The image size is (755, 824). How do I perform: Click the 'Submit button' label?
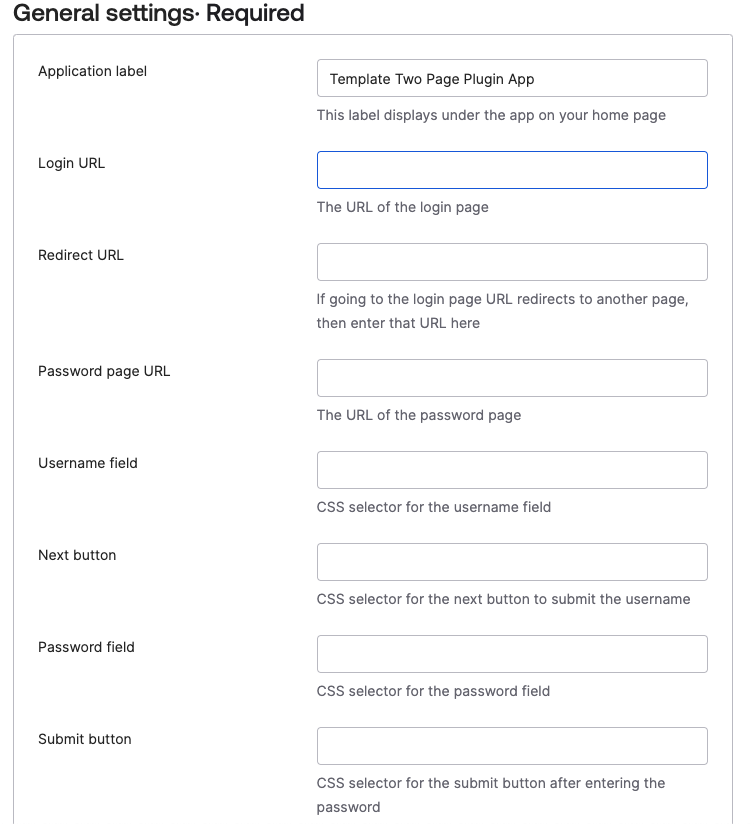(84, 739)
